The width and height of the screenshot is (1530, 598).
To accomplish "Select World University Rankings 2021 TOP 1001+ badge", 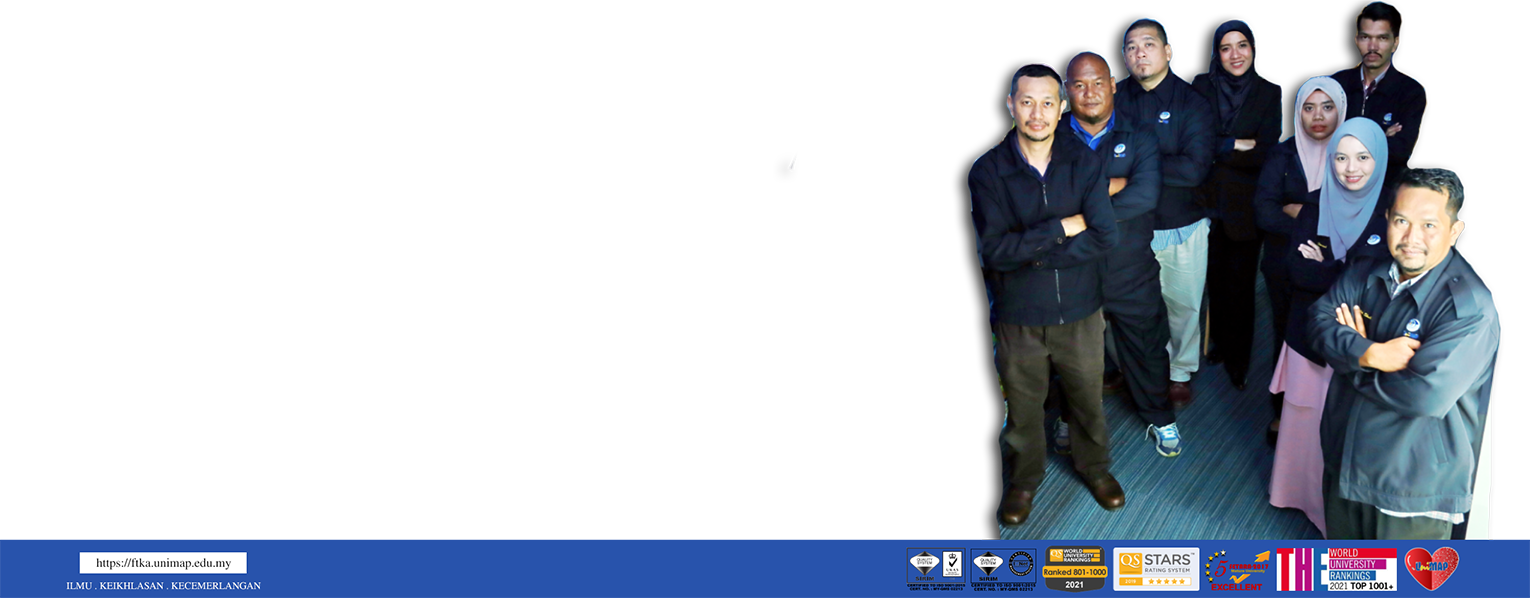I will [1360, 568].
